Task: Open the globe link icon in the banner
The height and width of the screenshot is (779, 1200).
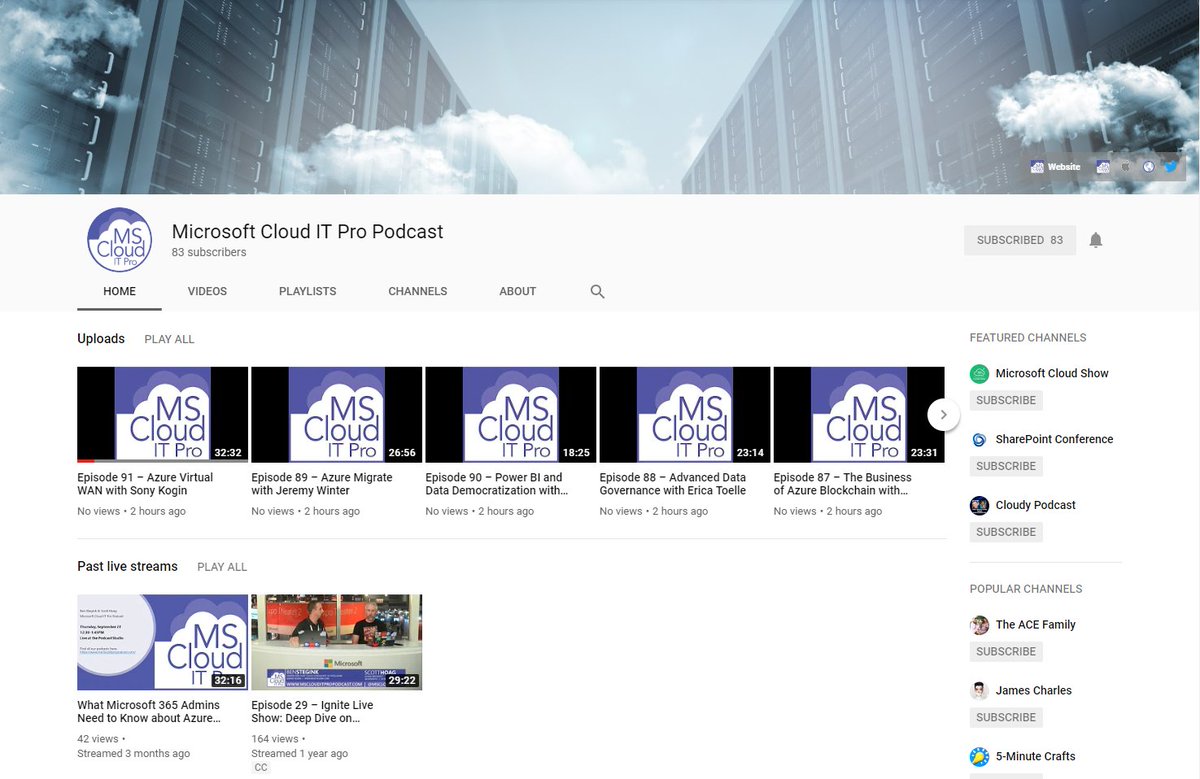Action: [x=1150, y=166]
